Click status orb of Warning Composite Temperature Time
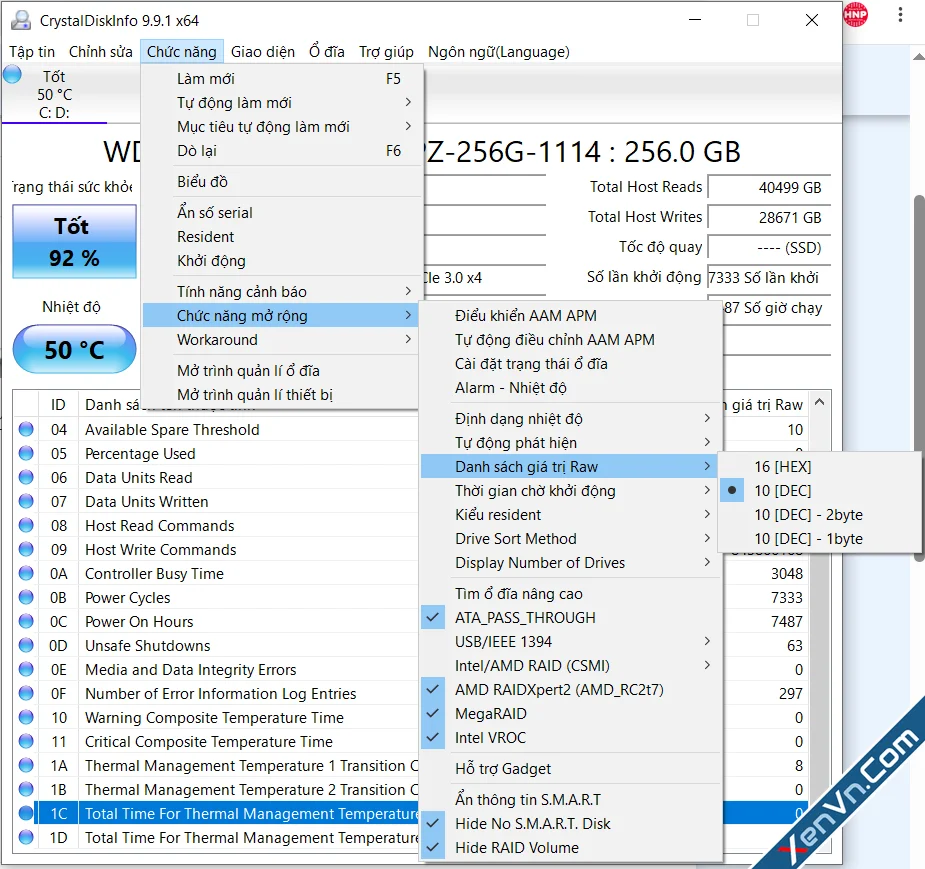 [26, 717]
